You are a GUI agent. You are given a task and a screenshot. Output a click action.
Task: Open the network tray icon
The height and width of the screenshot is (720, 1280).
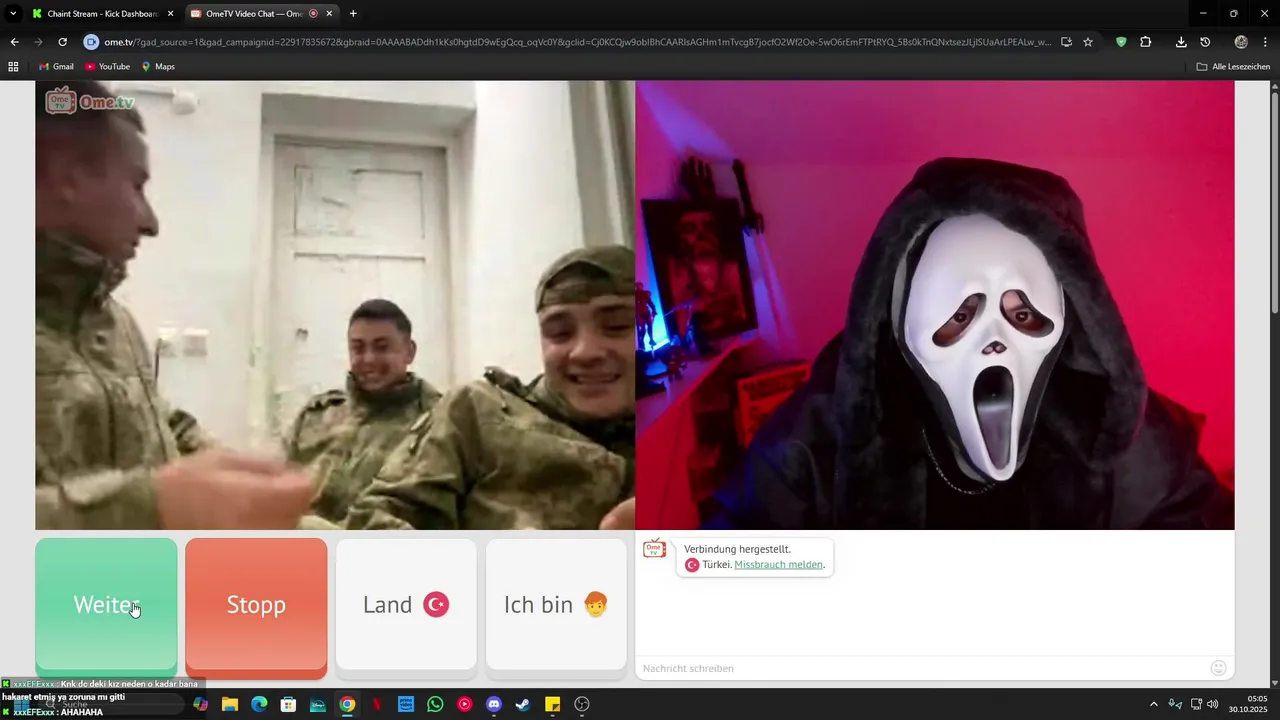1196,704
